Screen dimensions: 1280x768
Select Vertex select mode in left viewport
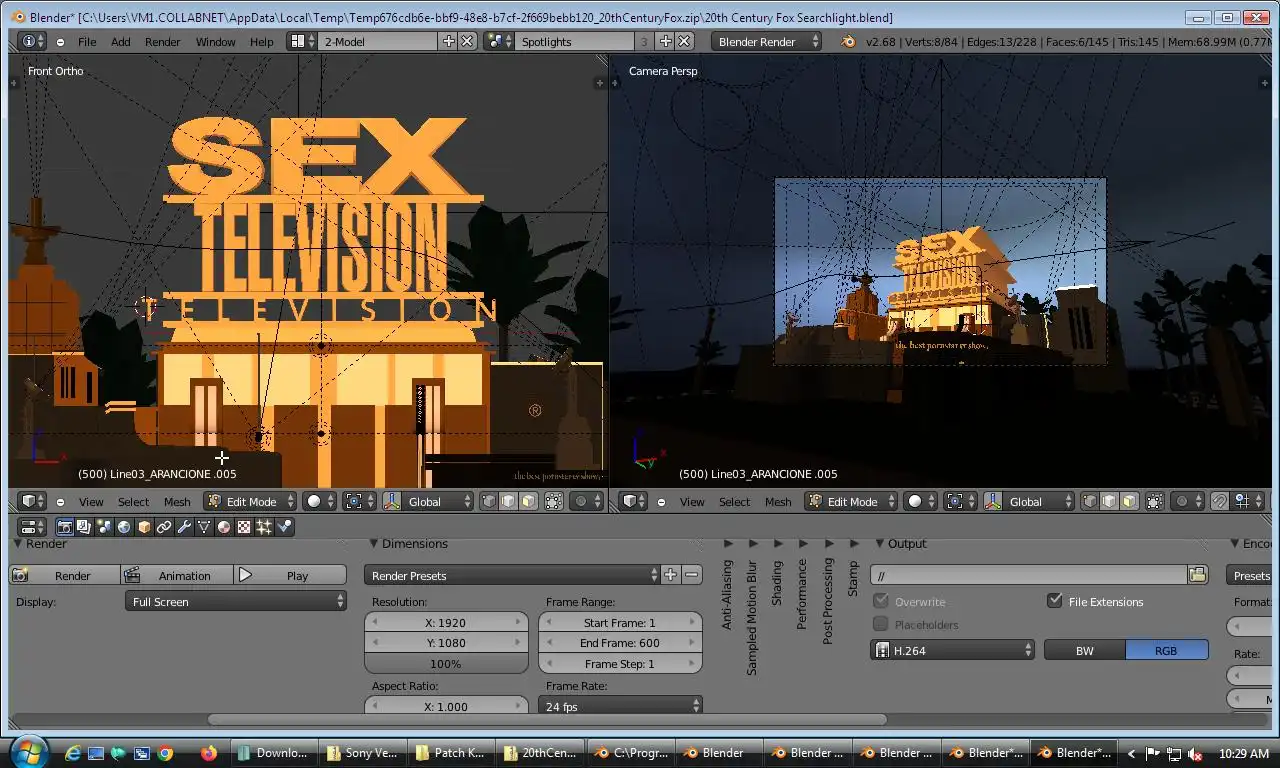489,502
